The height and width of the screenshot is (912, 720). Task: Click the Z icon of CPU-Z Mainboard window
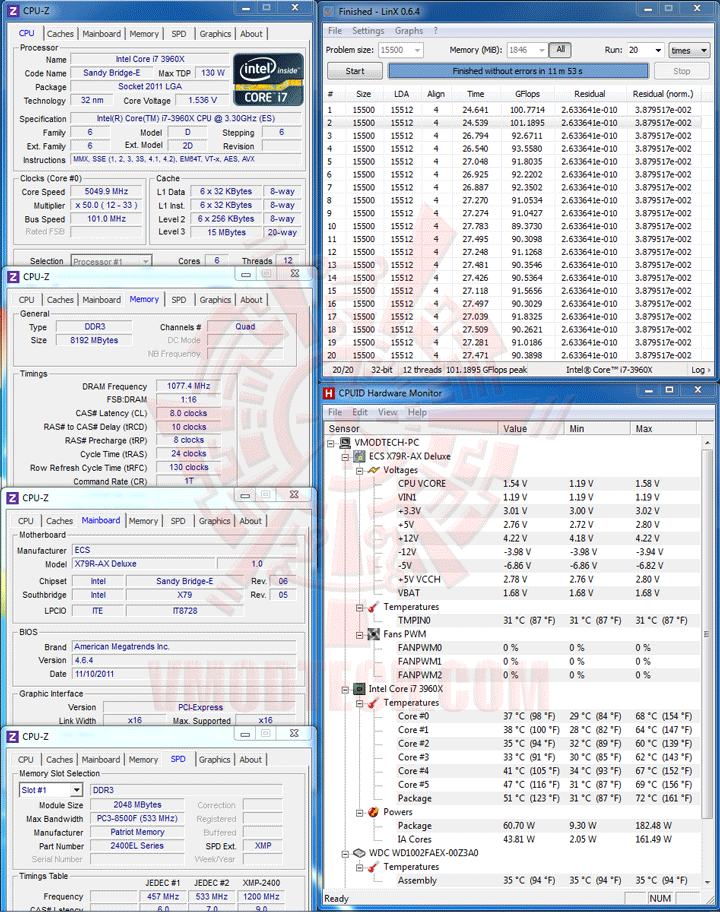point(13,498)
